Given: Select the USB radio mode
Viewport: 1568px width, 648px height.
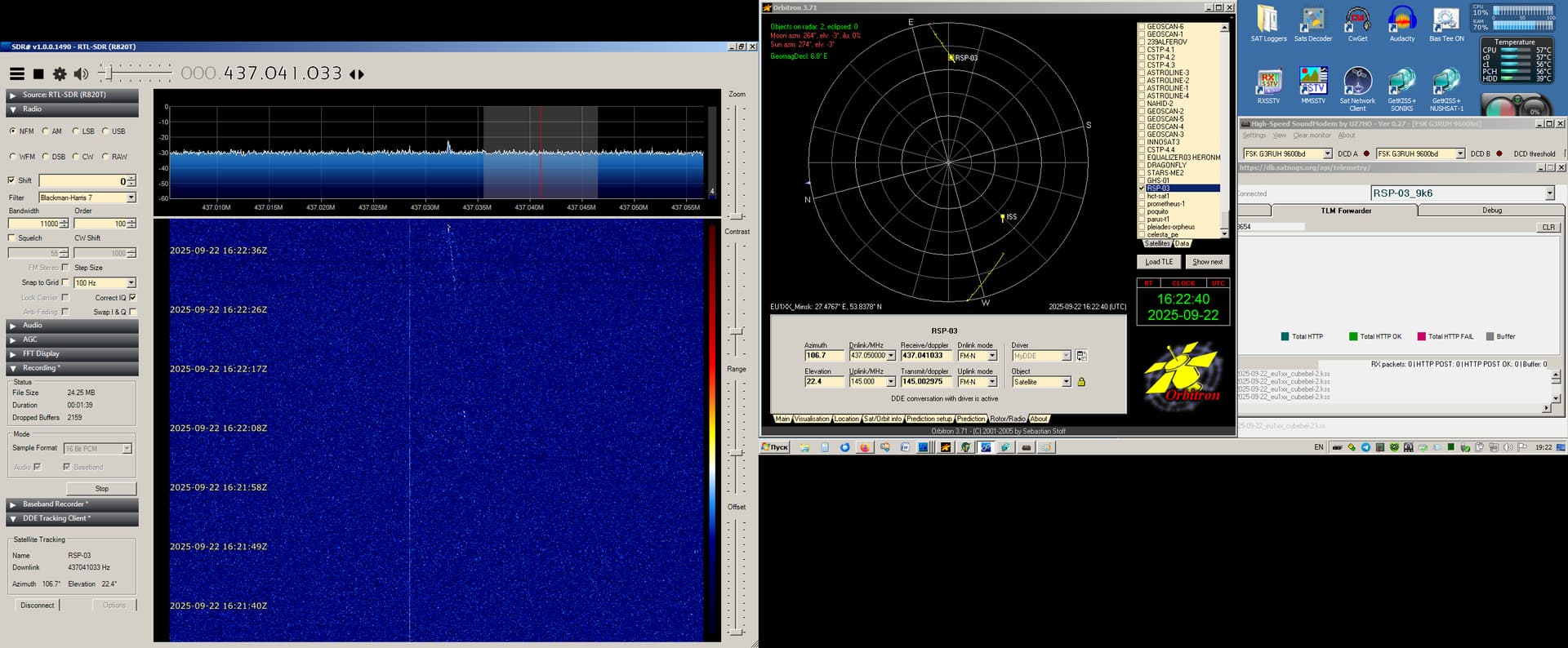Looking at the screenshot, I should (105, 131).
